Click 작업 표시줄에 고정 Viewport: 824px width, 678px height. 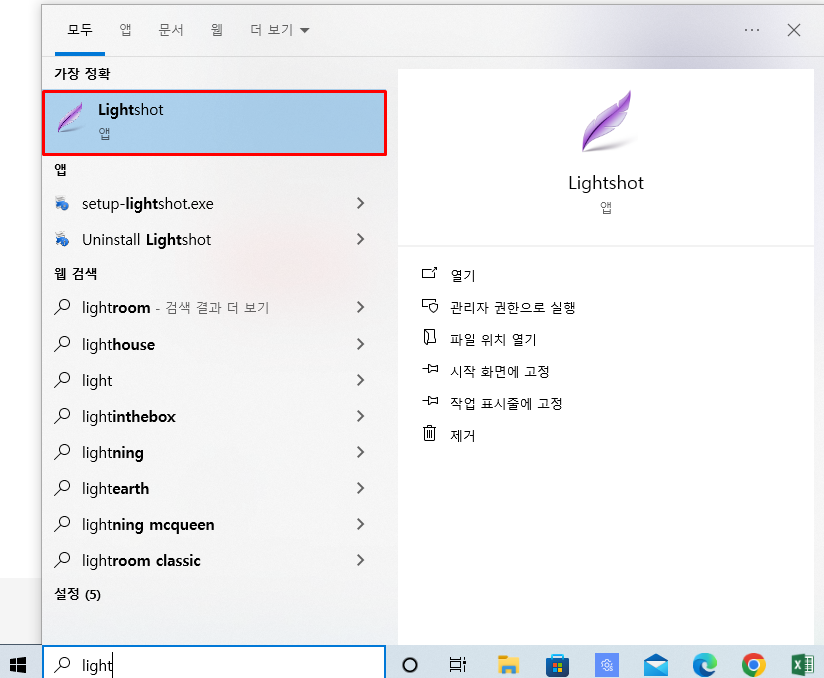tap(507, 404)
